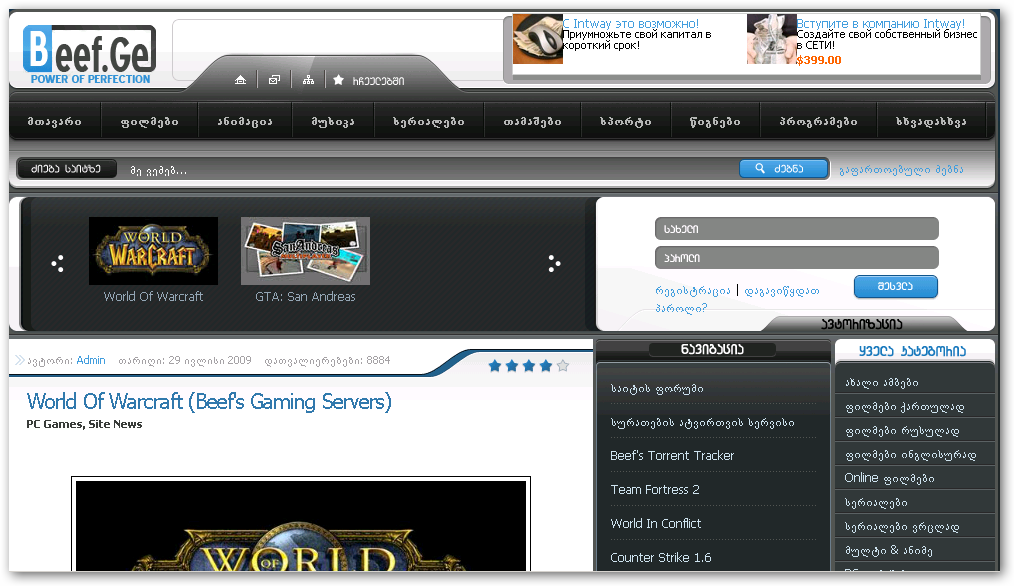This screenshot has height=586, width=1014.
Task: Open the World In Conflict link
Action: pos(656,523)
